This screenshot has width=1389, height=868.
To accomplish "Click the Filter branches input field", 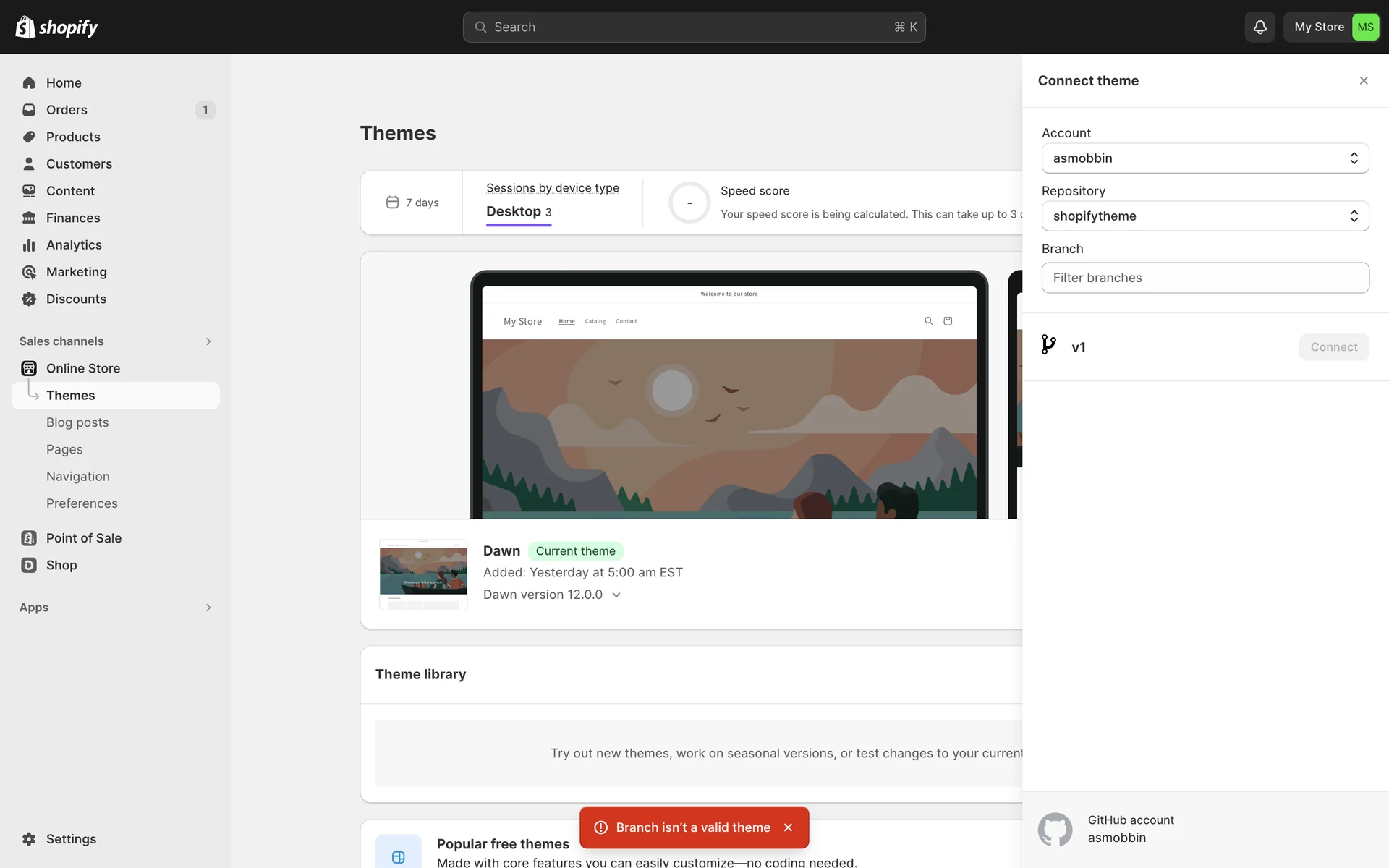I will pyautogui.click(x=1205, y=278).
